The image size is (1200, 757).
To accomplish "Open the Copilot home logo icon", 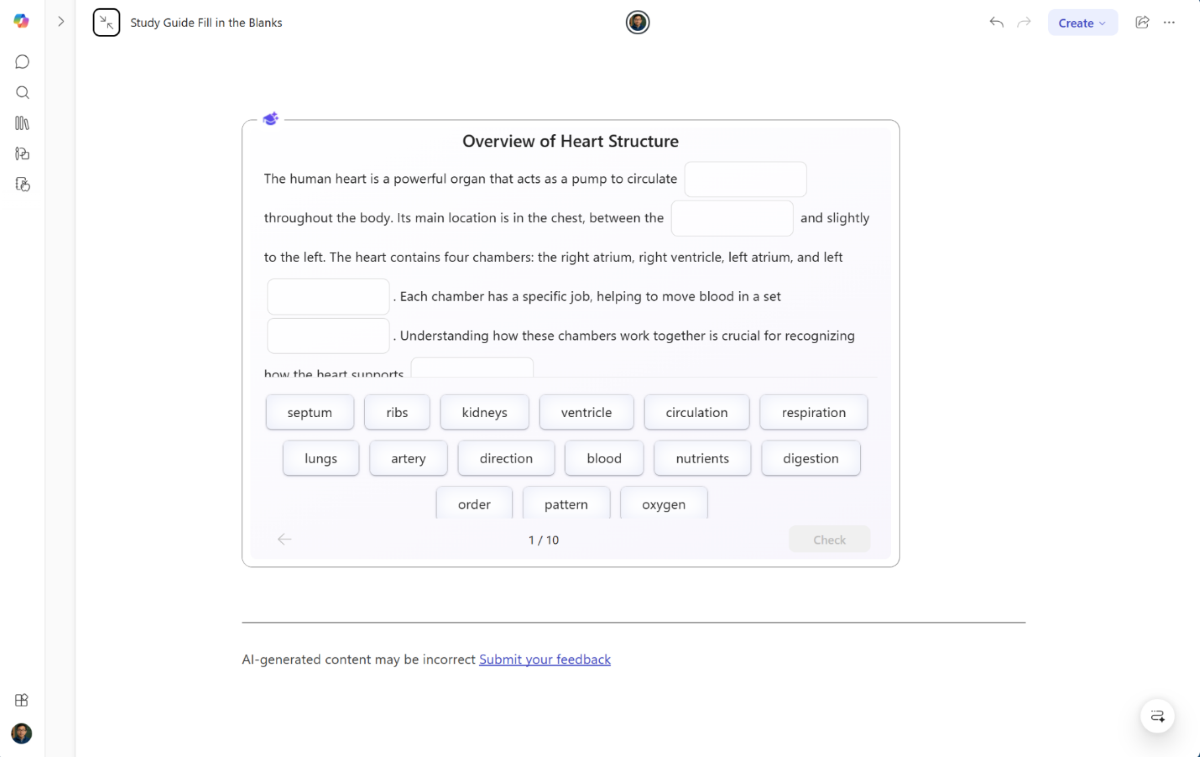I will tap(21, 21).
